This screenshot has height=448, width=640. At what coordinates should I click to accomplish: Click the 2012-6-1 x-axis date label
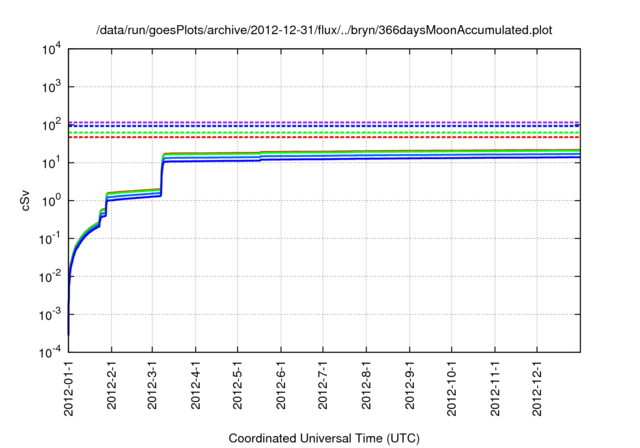[x=281, y=385]
